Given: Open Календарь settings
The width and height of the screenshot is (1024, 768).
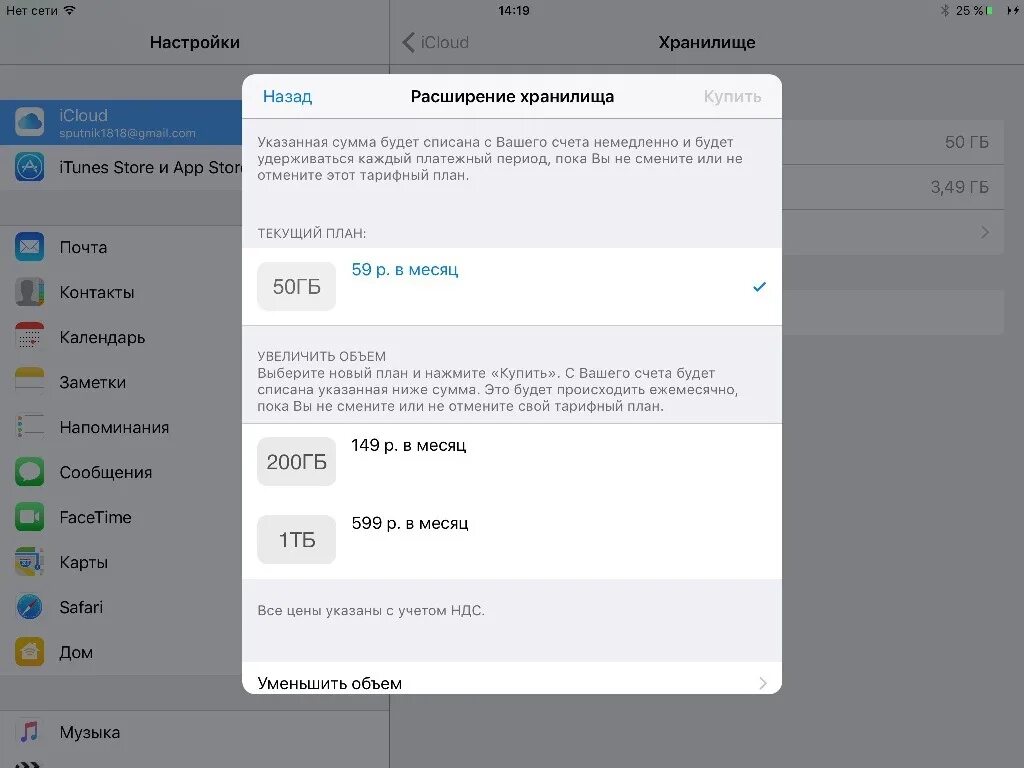Looking at the screenshot, I should tap(121, 337).
